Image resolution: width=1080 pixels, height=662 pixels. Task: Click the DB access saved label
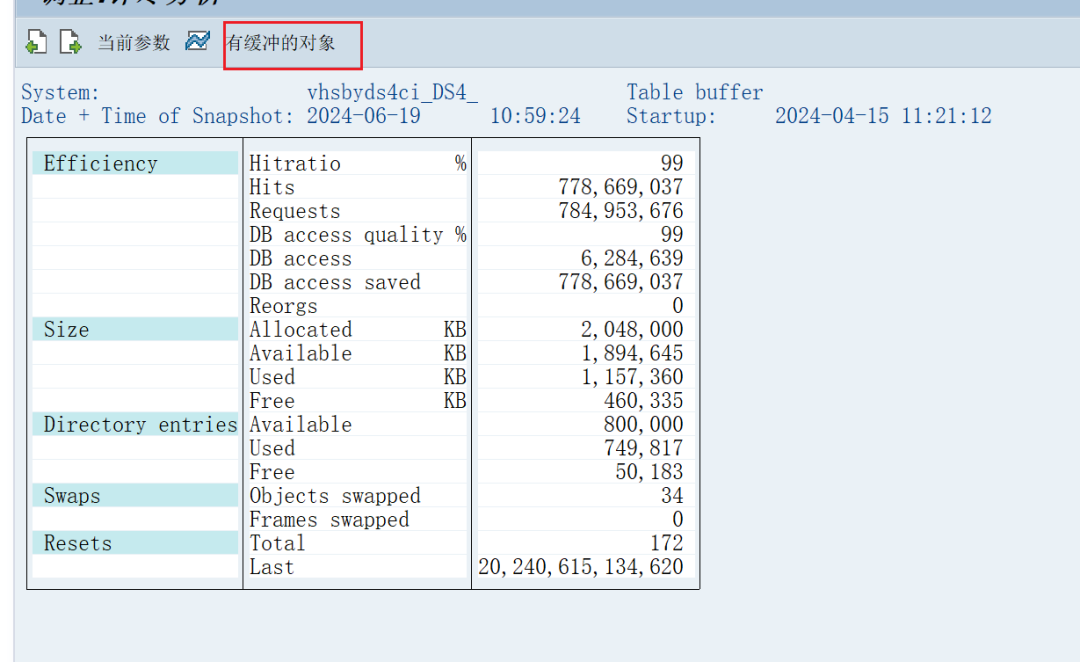[335, 282]
